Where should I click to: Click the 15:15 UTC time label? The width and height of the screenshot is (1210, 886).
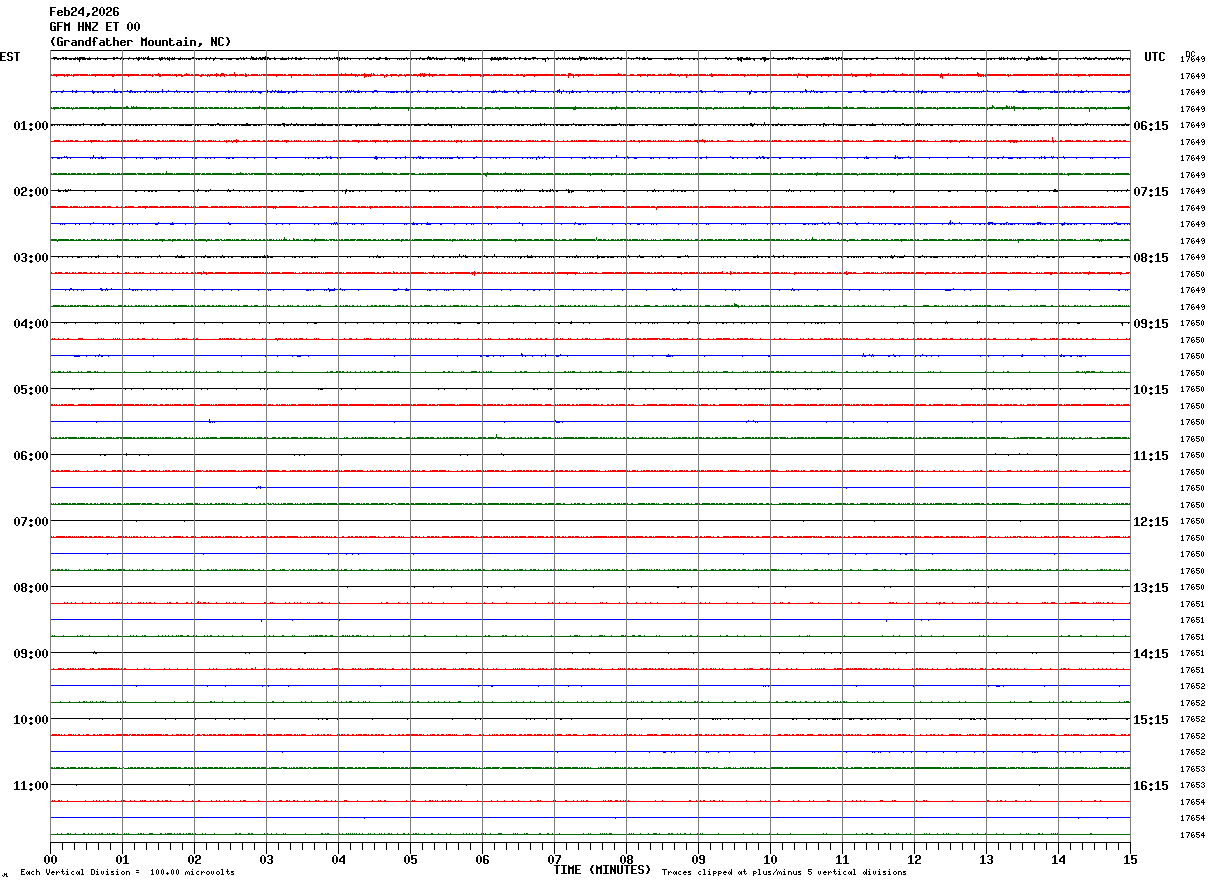pyautogui.click(x=1151, y=719)
